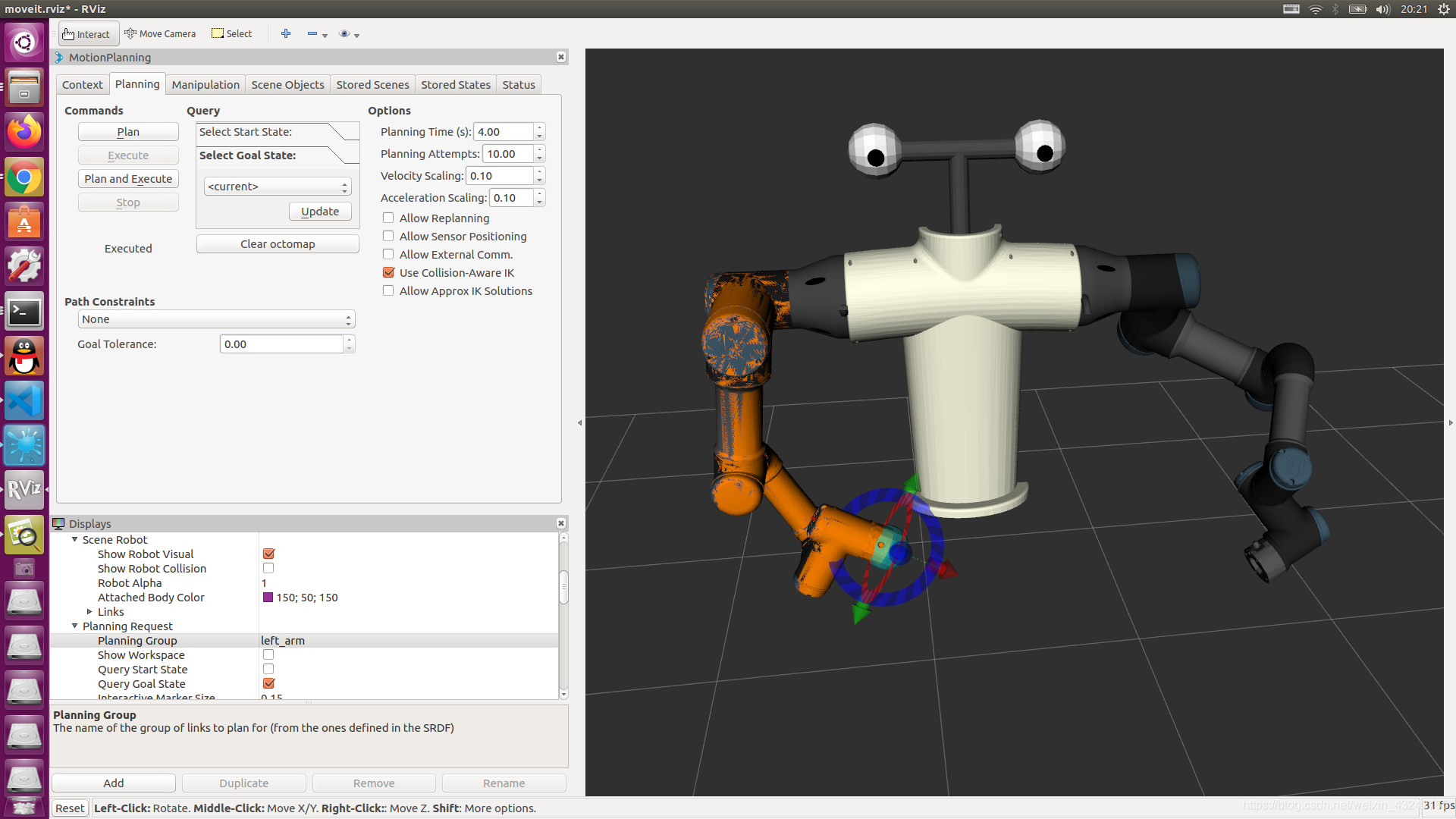
Task: Toggle Show Robot Collision checkbox
Action: point(268,569)
